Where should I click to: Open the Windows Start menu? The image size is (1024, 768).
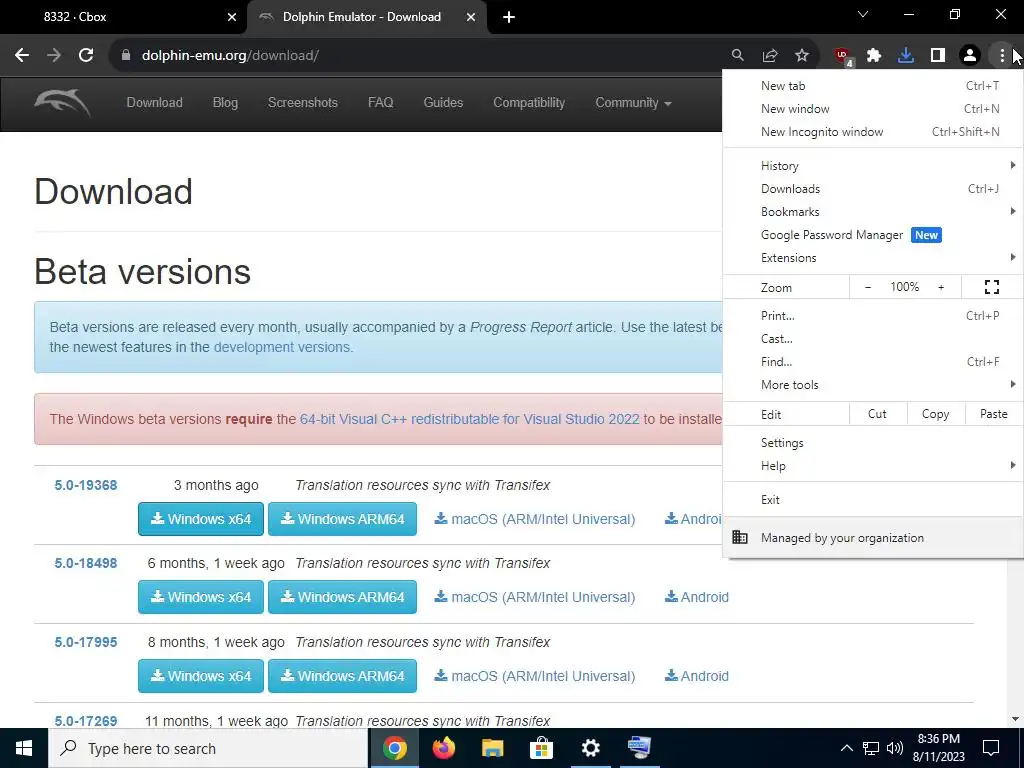pyautogui.click(x=24, y=748)
